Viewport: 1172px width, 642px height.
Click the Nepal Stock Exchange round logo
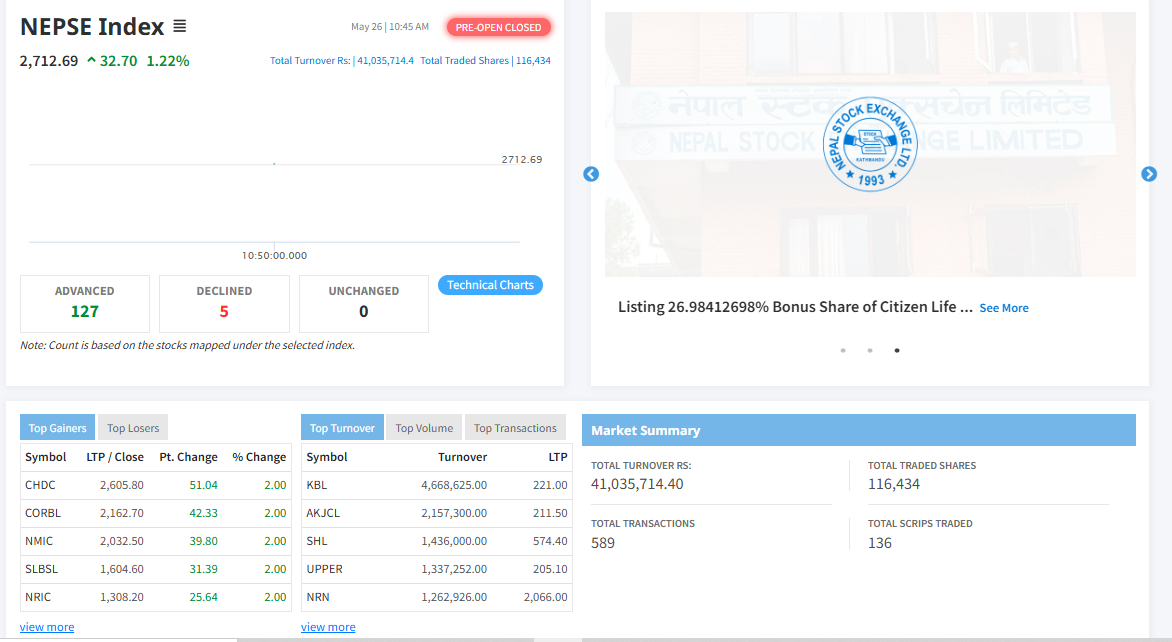(869, 146)
